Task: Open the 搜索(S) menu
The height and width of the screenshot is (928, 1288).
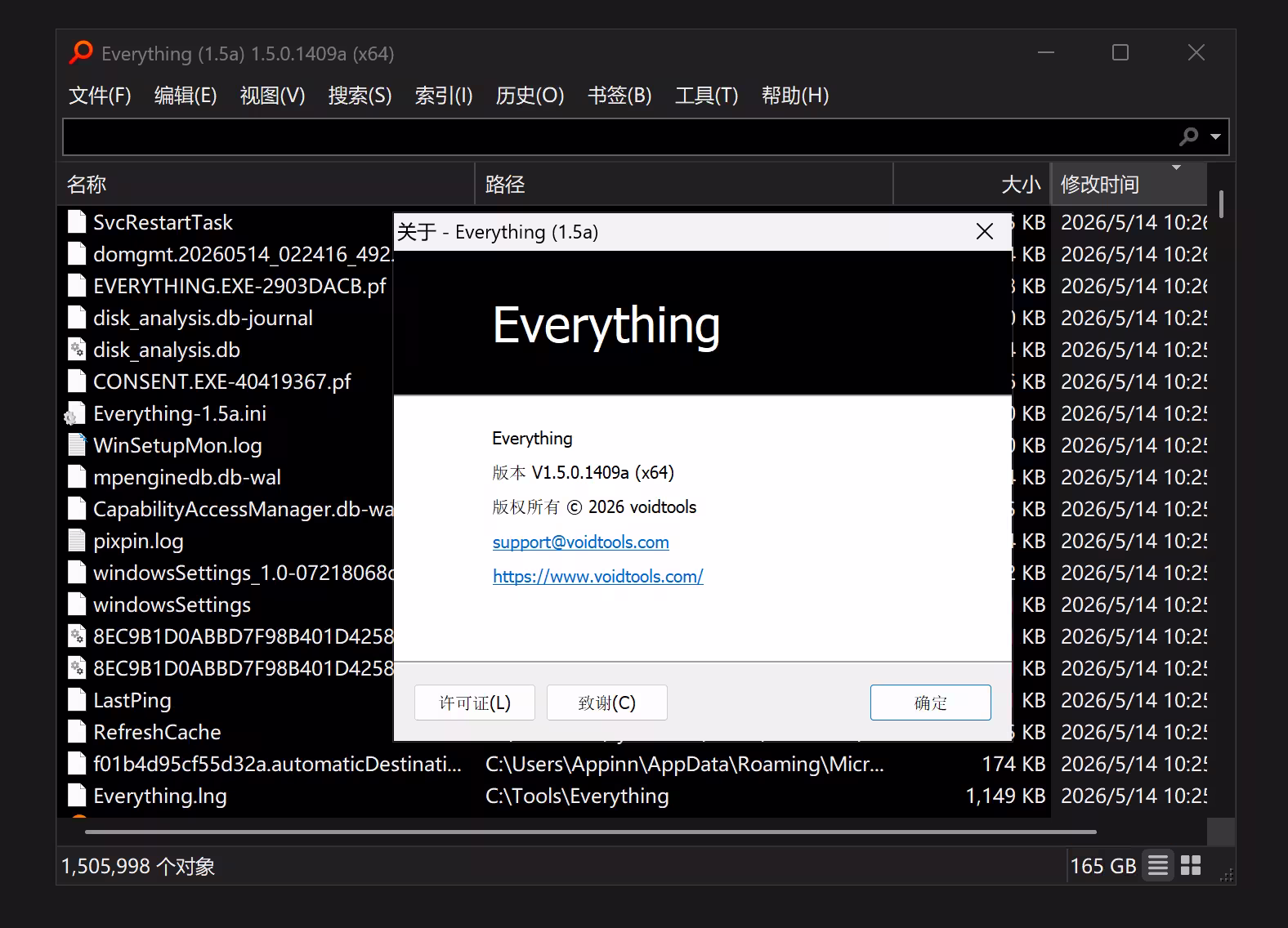Action: point(360,96)
